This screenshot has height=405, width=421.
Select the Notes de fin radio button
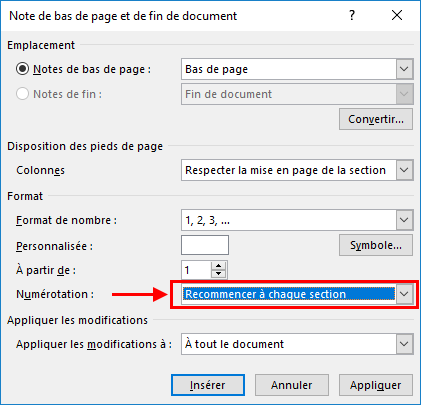22,94
